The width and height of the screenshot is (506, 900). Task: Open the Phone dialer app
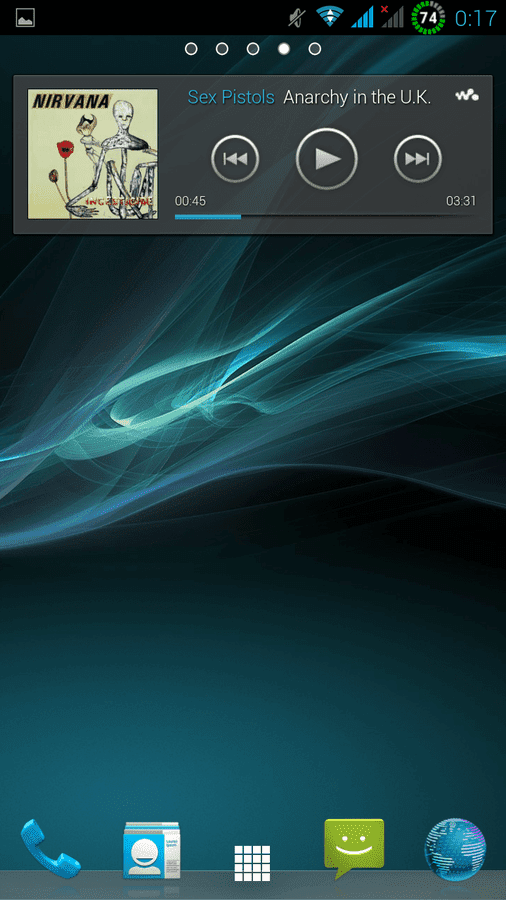[50, 847]
